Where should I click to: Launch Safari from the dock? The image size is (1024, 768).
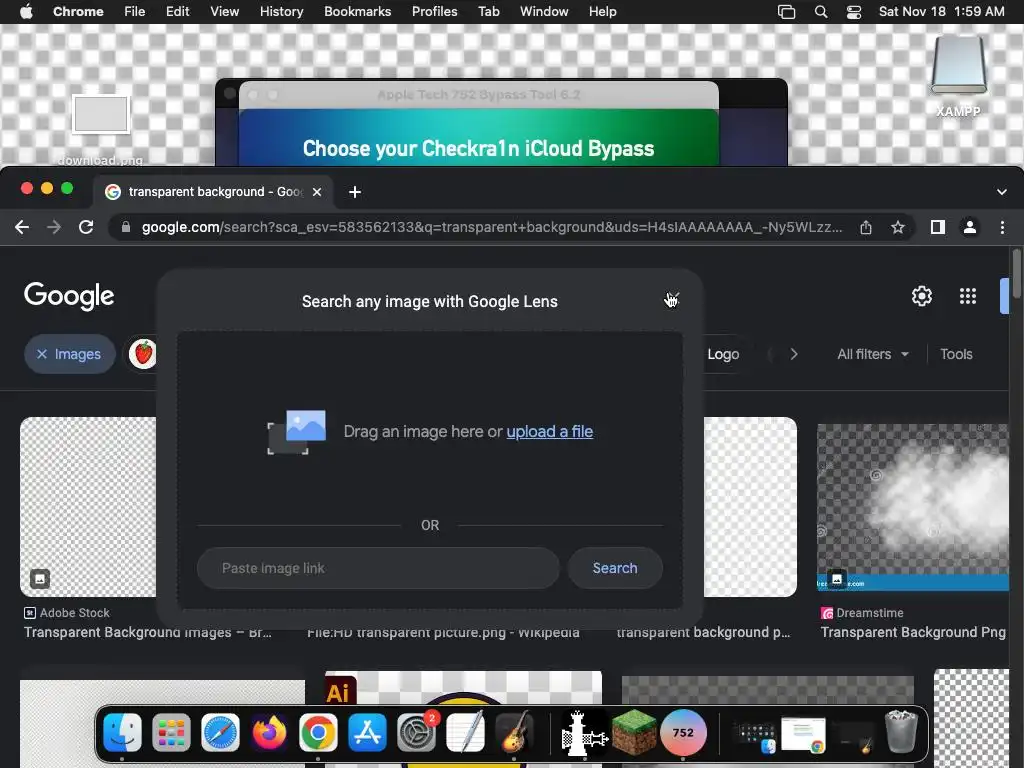coord(220,732)
